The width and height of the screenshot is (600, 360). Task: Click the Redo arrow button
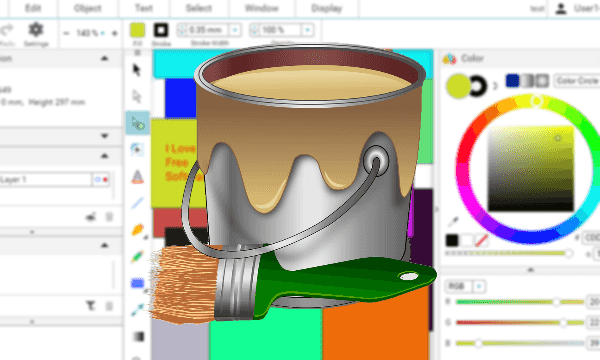[6, 30]
